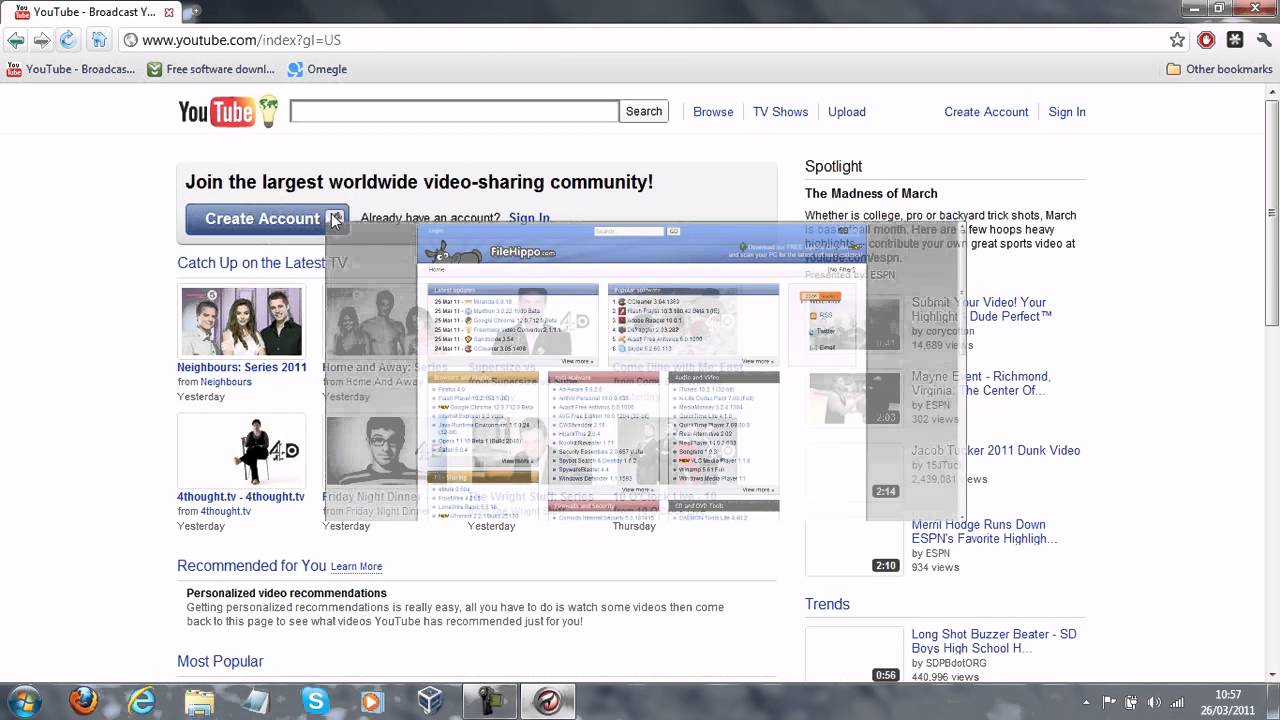
Task: Open Submit Your Video Dude Perfect link
Action: tap(982, 309)
